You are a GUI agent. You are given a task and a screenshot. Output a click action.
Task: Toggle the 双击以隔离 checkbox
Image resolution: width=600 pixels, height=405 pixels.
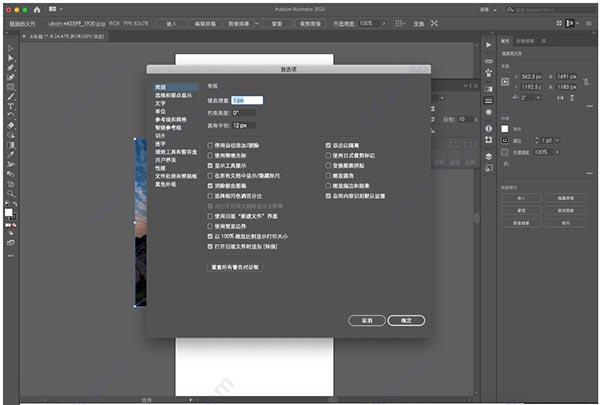click(x=328, y=145)
